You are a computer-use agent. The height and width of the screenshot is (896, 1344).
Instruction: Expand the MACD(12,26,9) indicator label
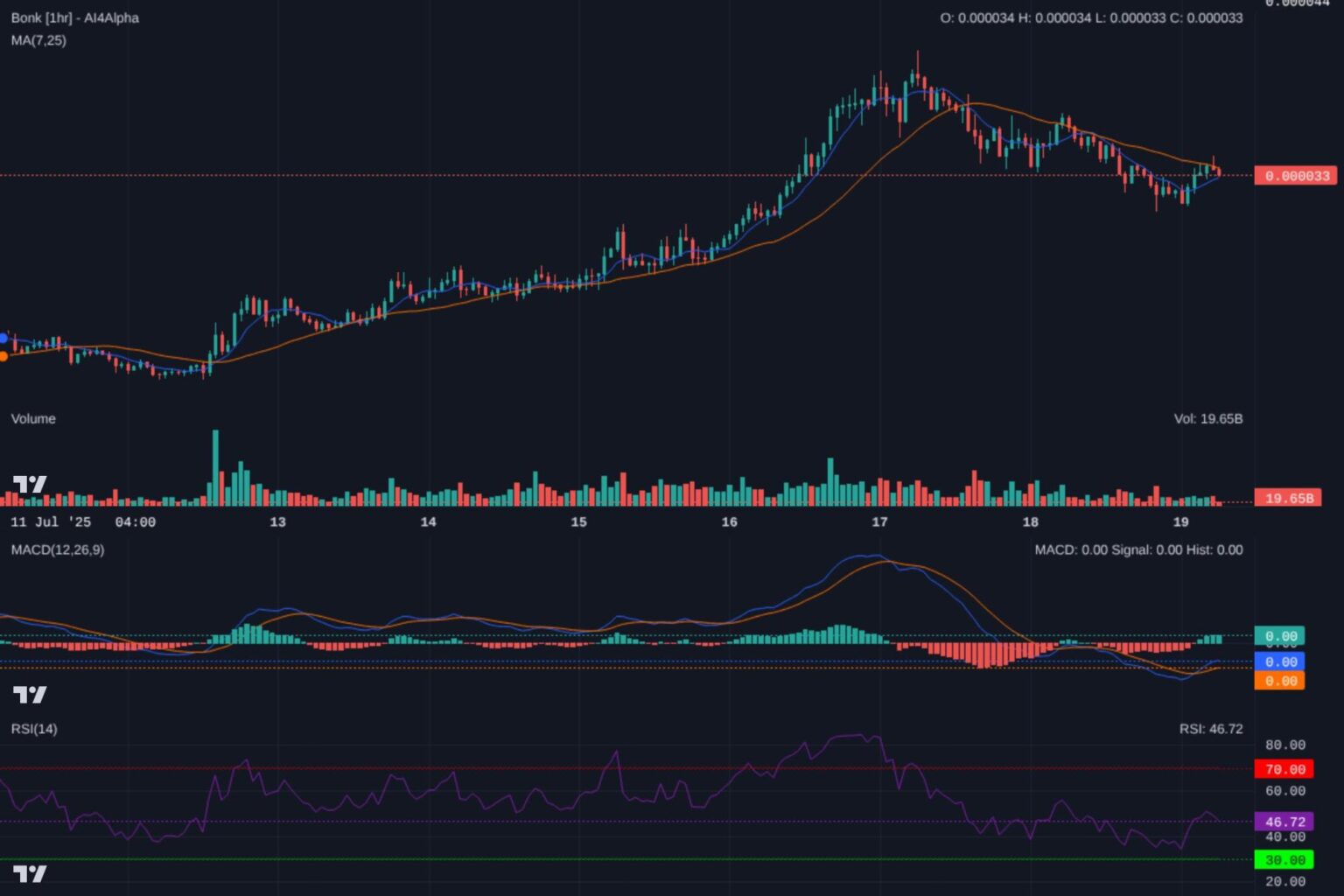pyautogui.click(x=59, y=550)
